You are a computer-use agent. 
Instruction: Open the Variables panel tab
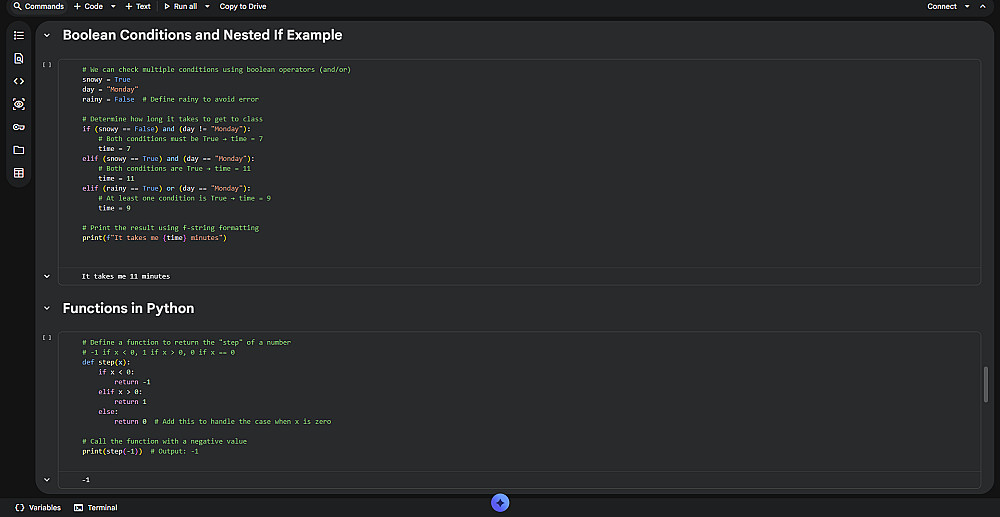[38, 508]
